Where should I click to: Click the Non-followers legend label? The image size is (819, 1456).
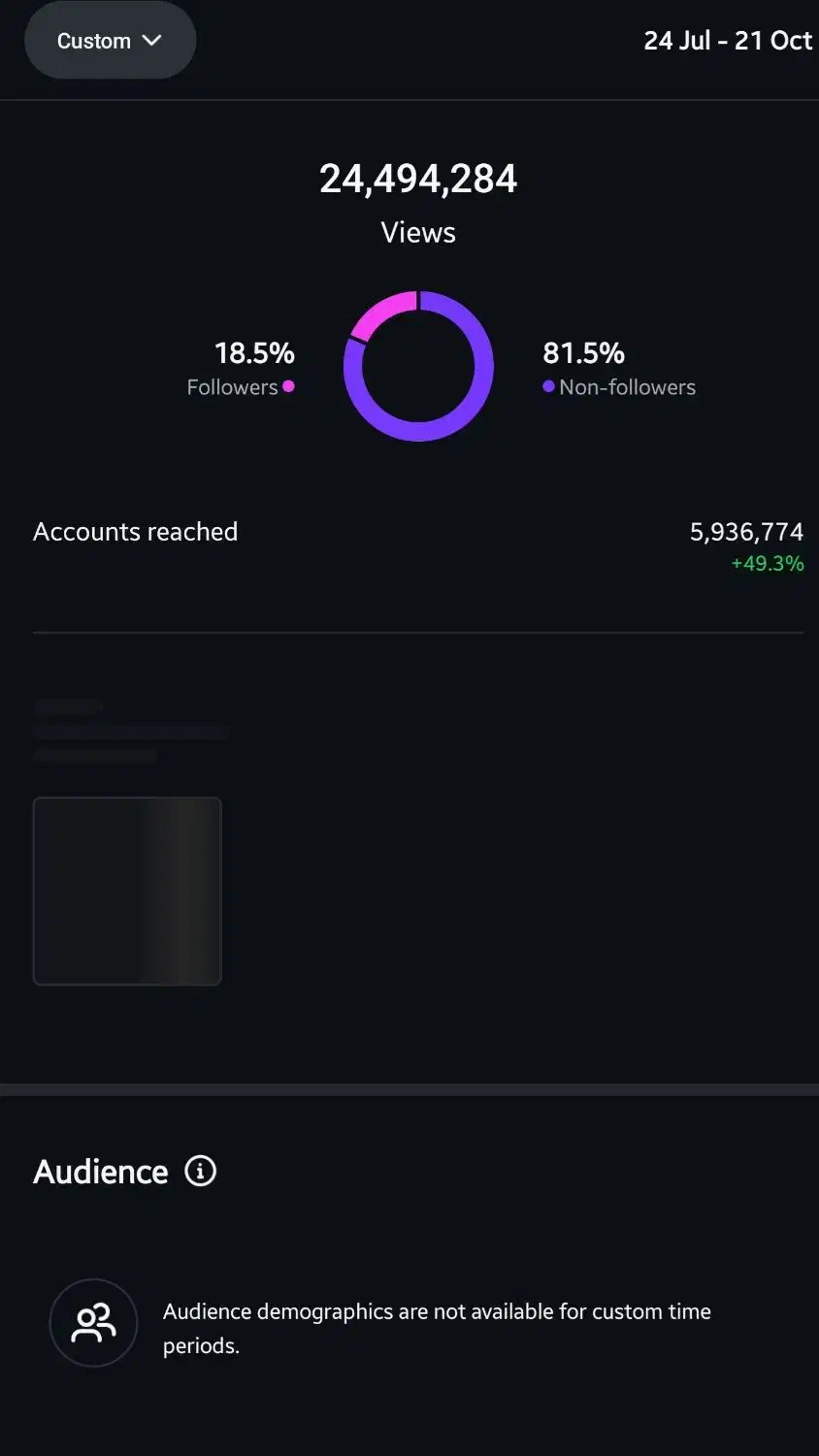(x=627, y=387)
